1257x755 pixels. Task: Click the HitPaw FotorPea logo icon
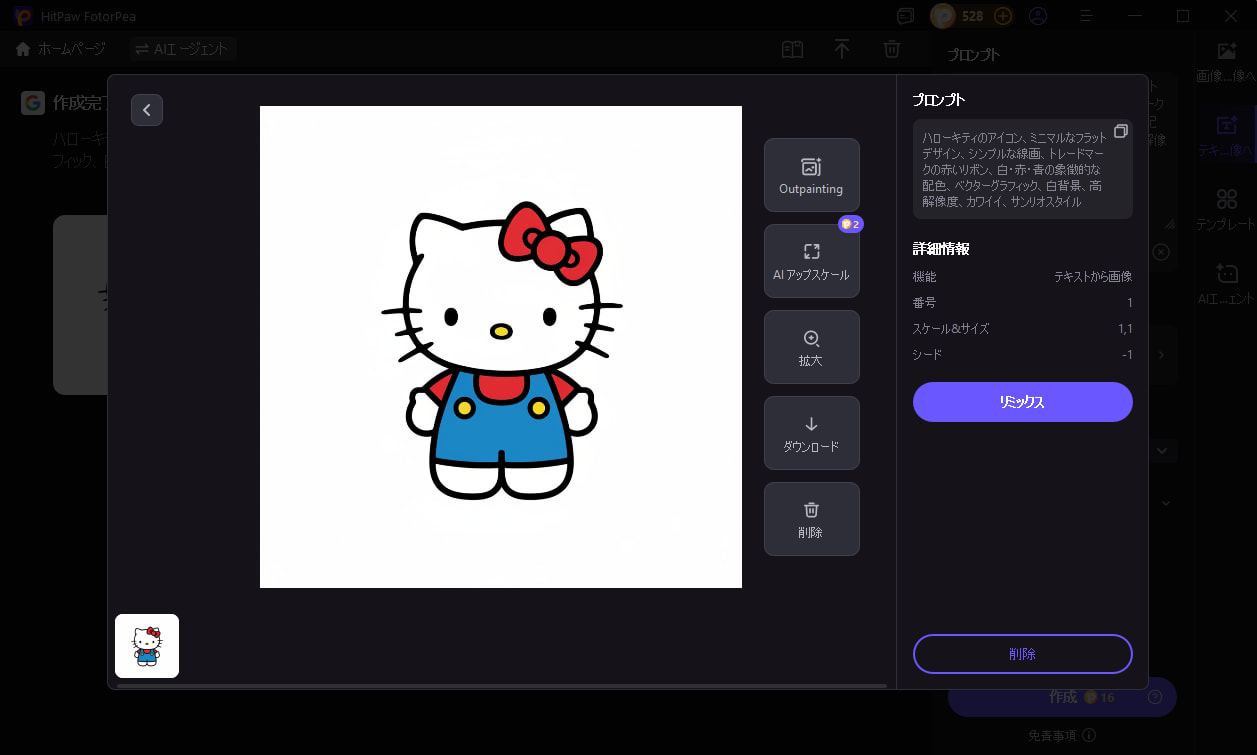point(22,16)
